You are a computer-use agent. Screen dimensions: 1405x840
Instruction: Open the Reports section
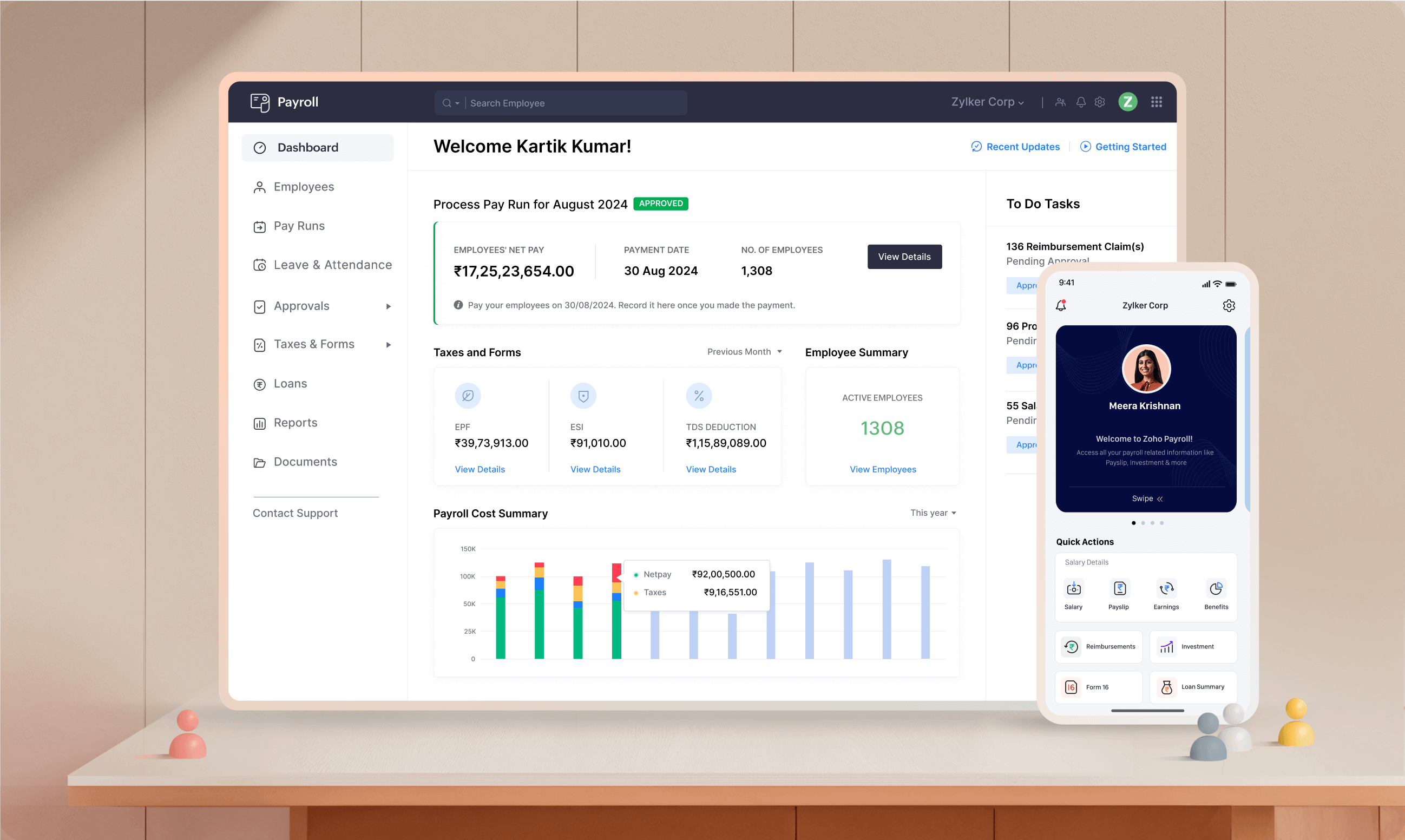[x=295, y=422]
